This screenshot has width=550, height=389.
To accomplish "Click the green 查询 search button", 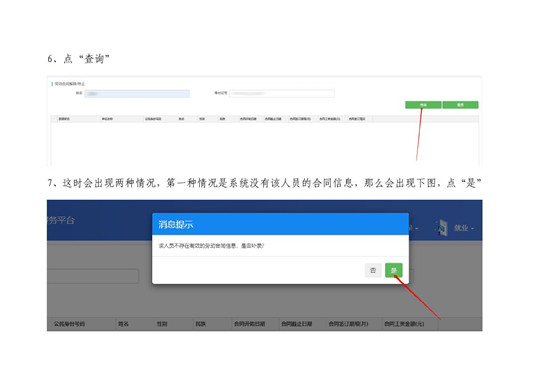I will pyautogui.click(x=423, y=105).
